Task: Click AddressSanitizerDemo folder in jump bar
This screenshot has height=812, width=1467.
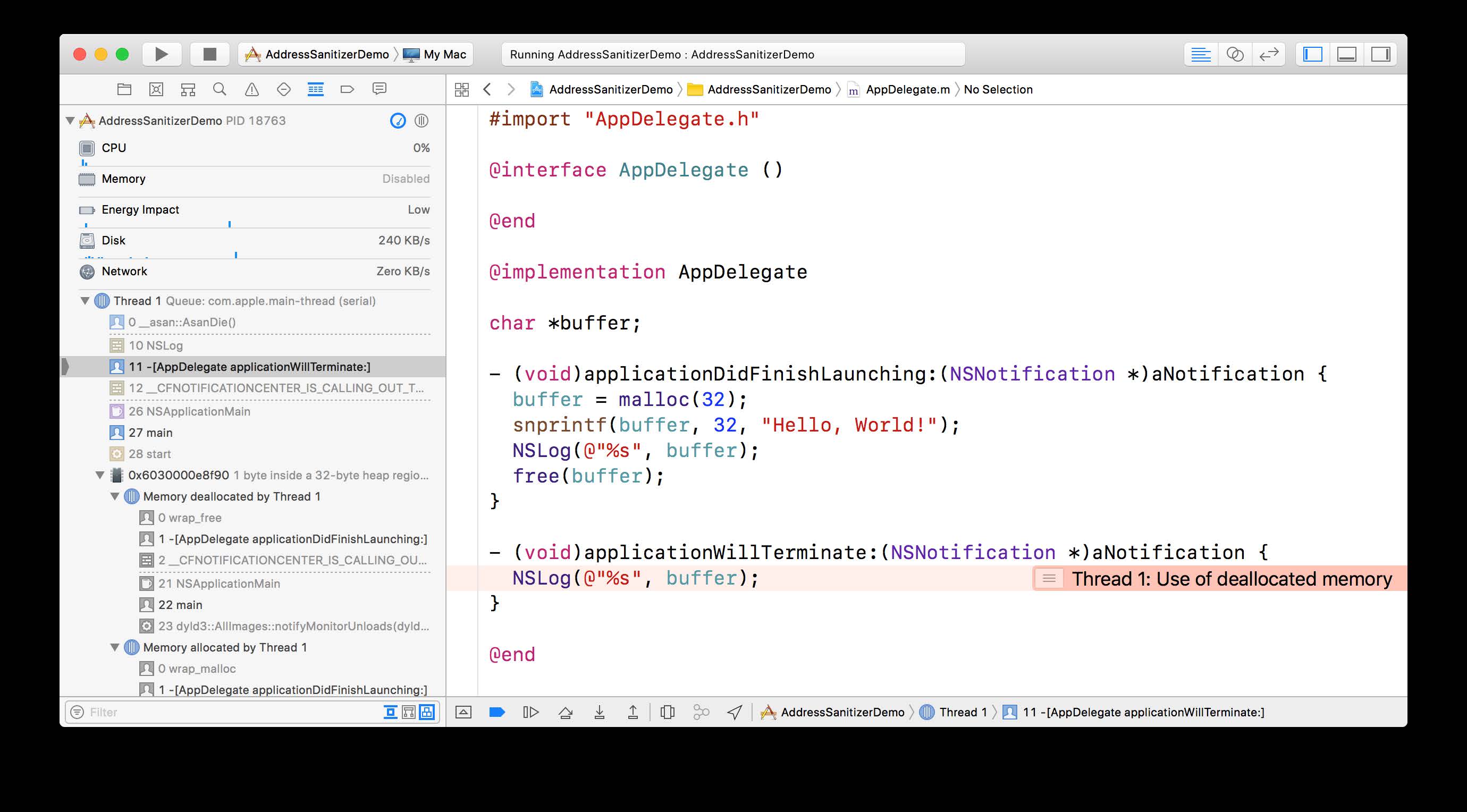Action: (759, 89)
